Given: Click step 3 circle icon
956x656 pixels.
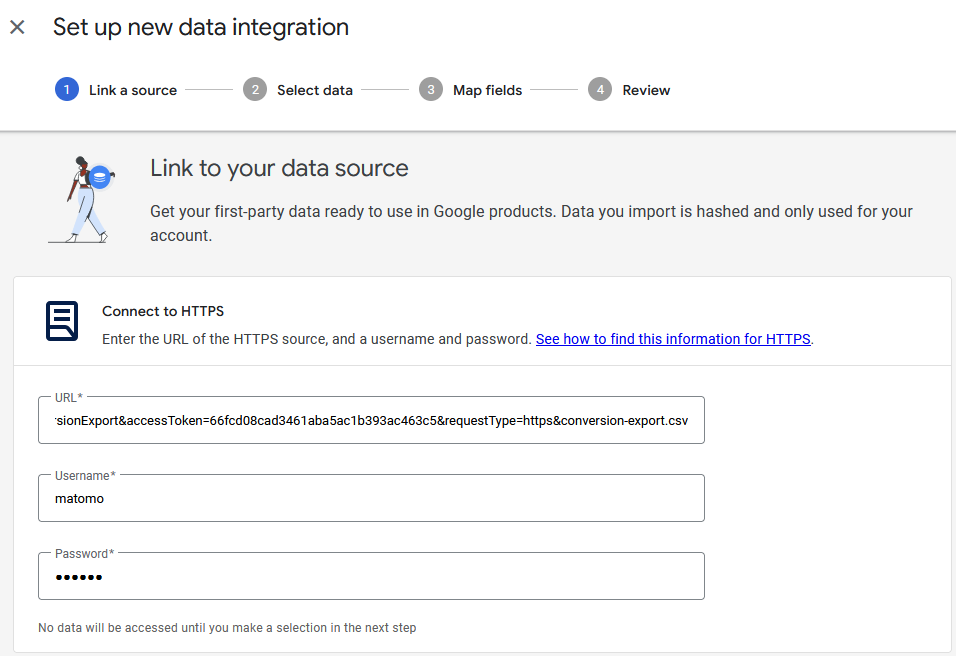Looking at the screenshot, I should pyautogui.click(x=430, y=89).
